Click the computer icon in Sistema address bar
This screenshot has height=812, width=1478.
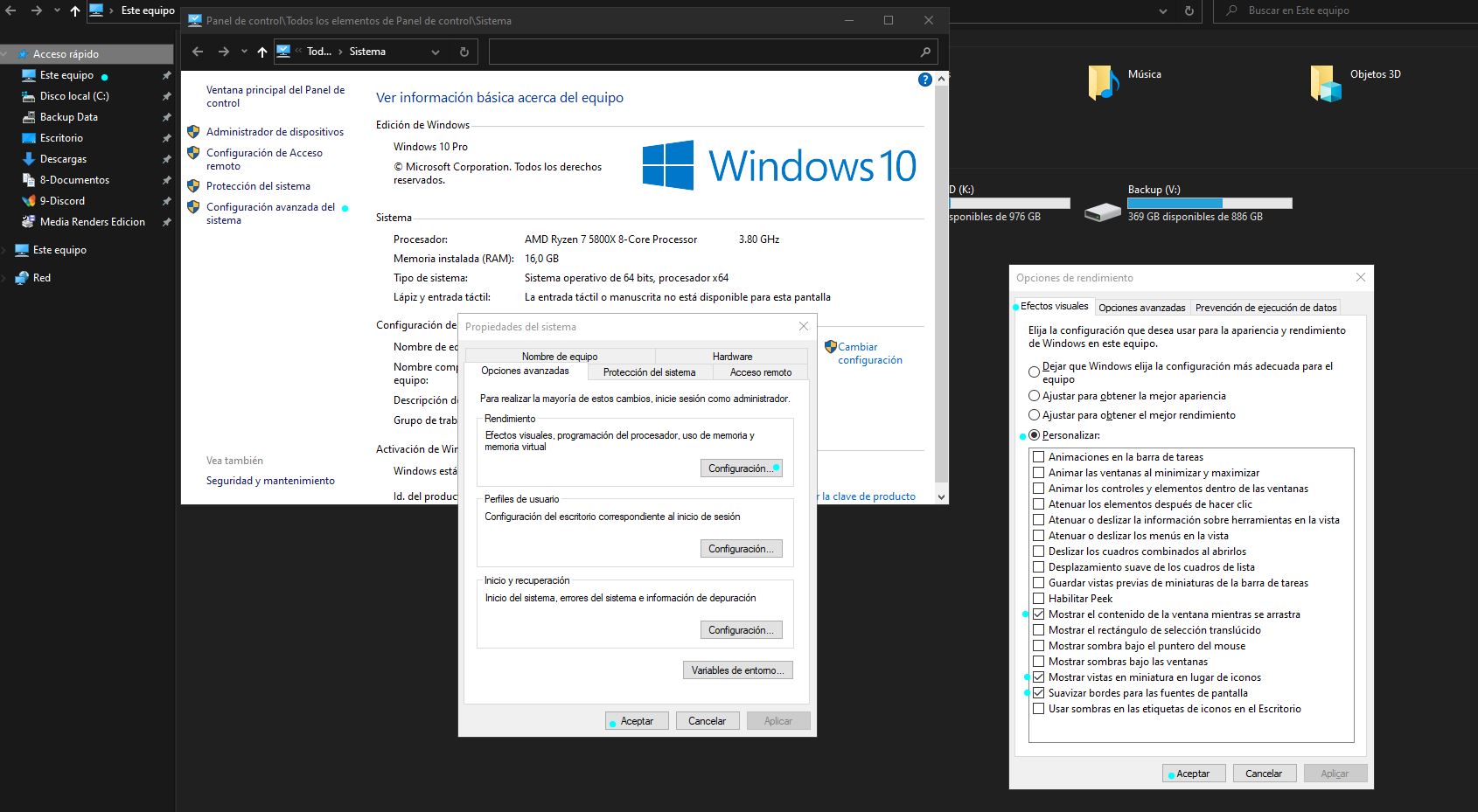tap(283, 52)
